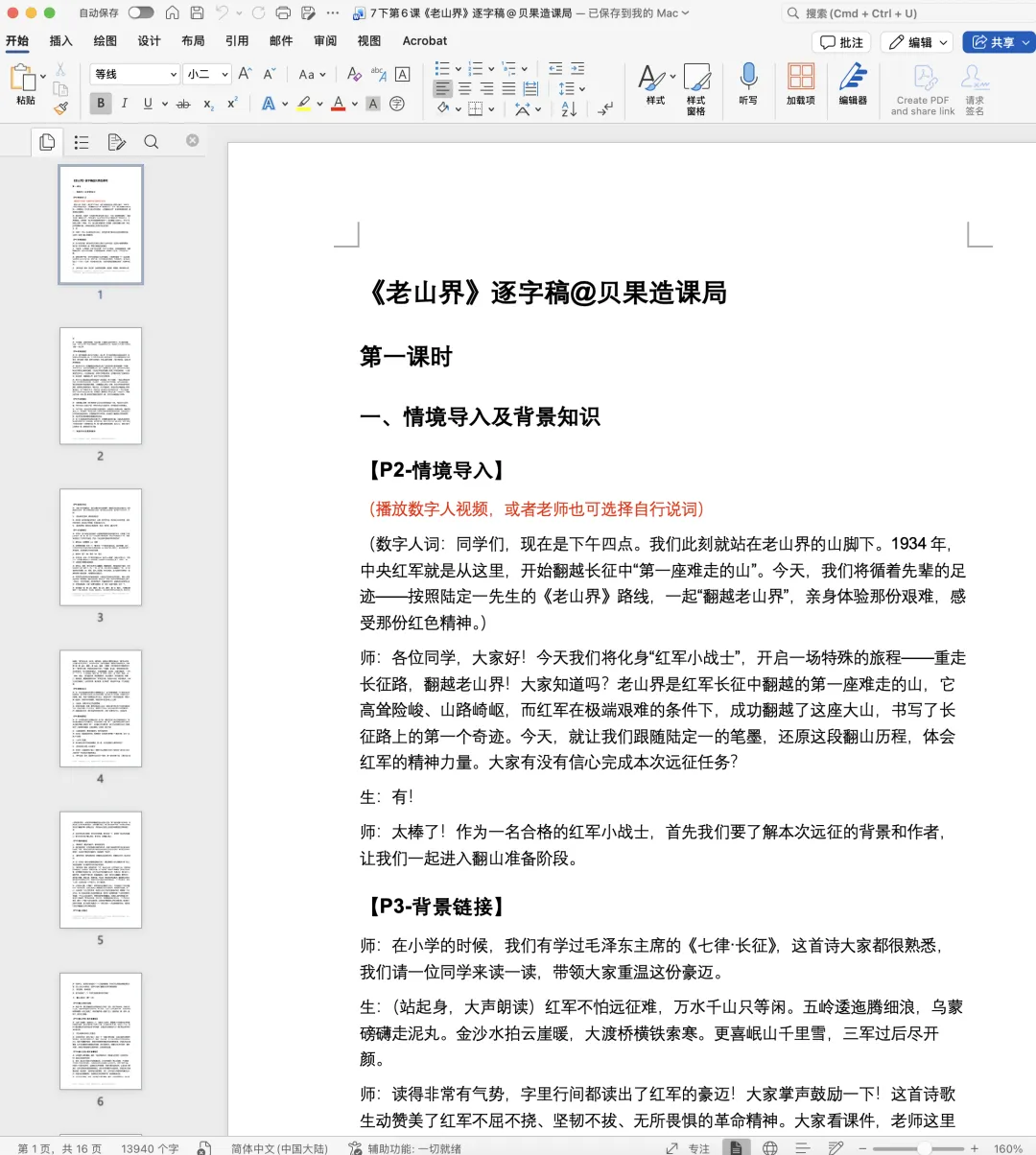1036x1155 pixels.
Task: Print the document using the printer icon
Action: pos(283,12)
